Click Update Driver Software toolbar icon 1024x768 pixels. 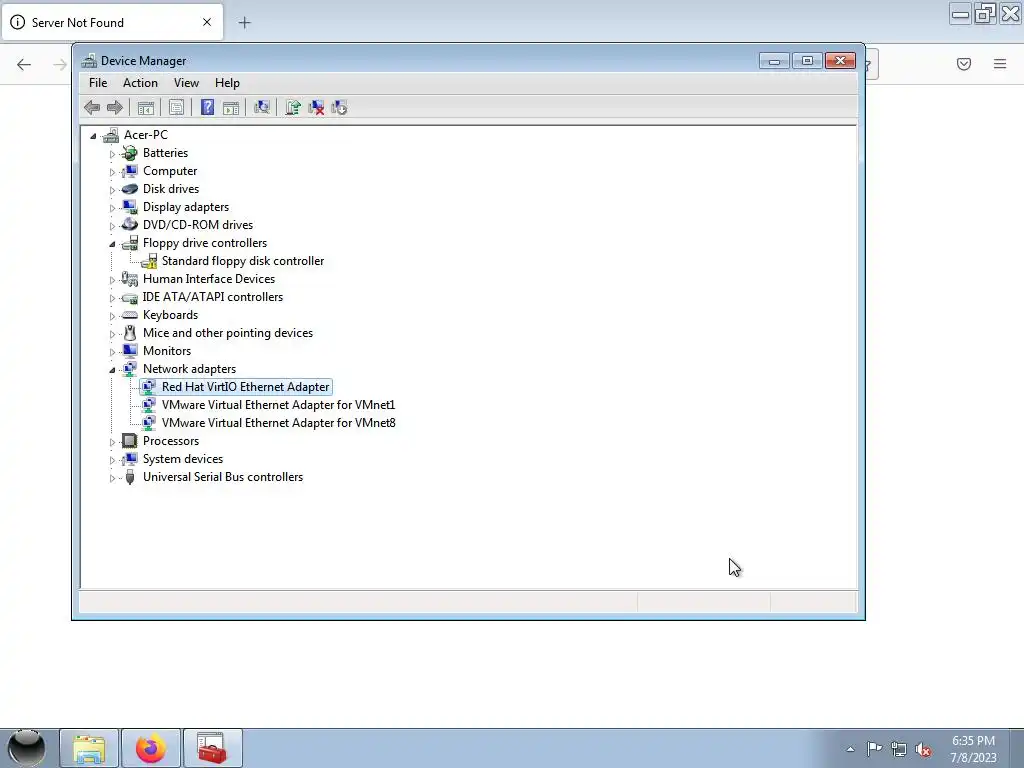pos(293,108)
